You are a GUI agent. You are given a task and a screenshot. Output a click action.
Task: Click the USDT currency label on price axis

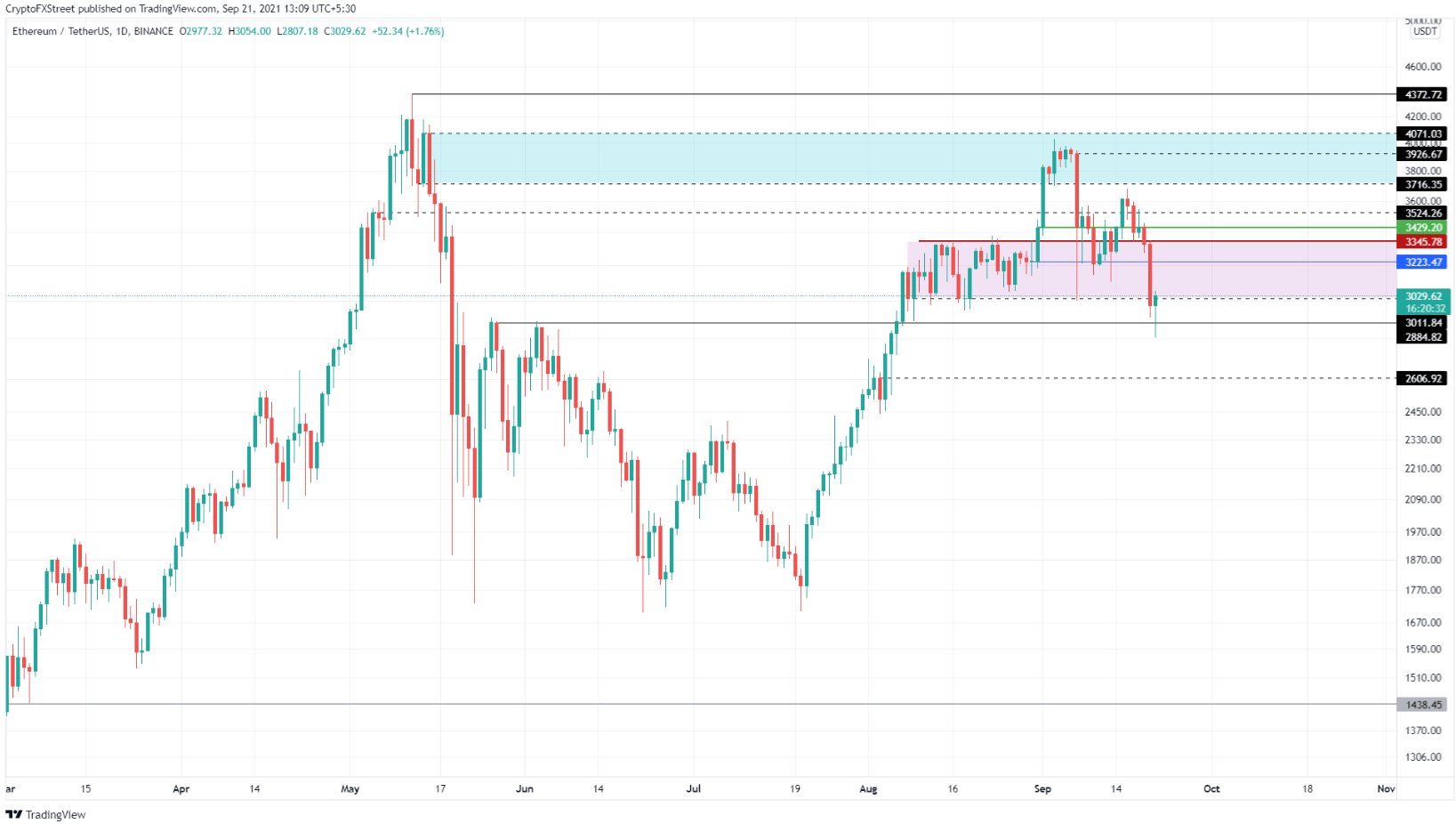click(x=1425, y=31)
